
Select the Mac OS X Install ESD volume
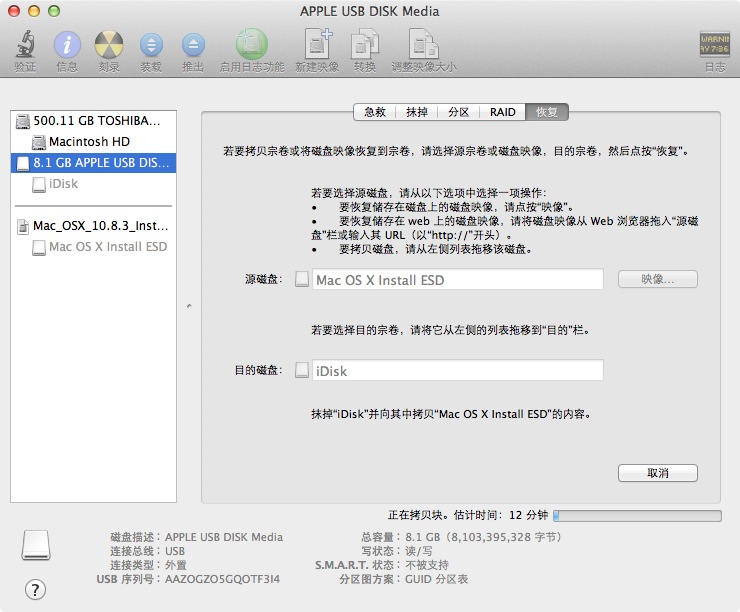tap(93, 247)
